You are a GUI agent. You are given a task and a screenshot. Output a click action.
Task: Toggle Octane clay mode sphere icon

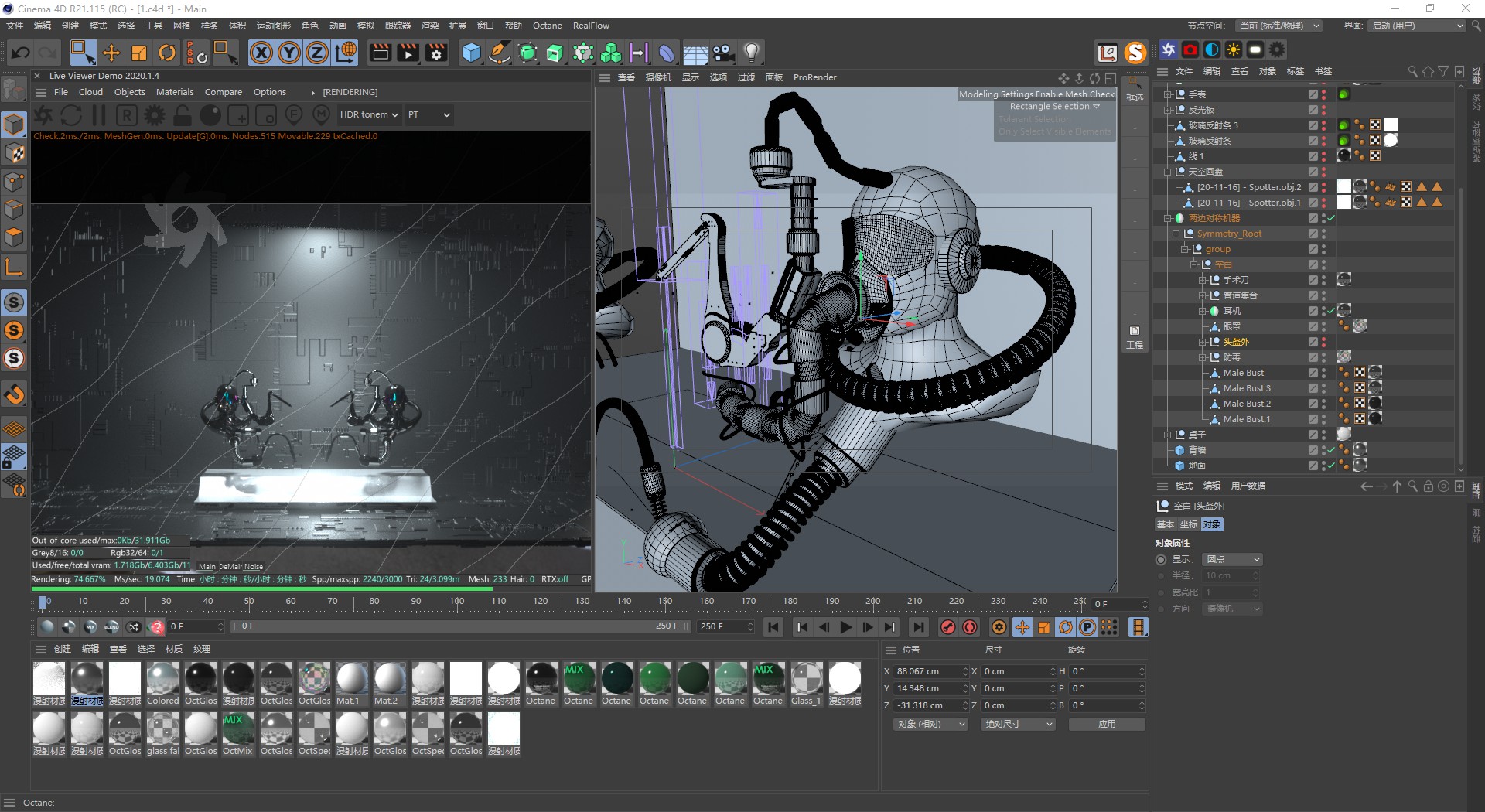point(210,115)
